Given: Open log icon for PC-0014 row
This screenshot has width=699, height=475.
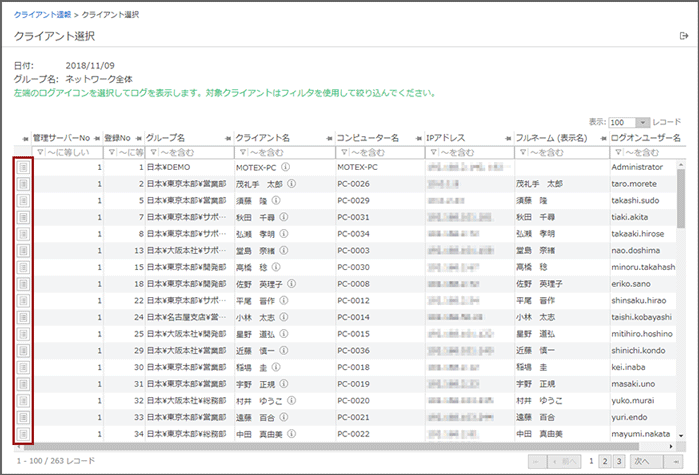Looking at the screenshot, I should [x=24, y=318].
